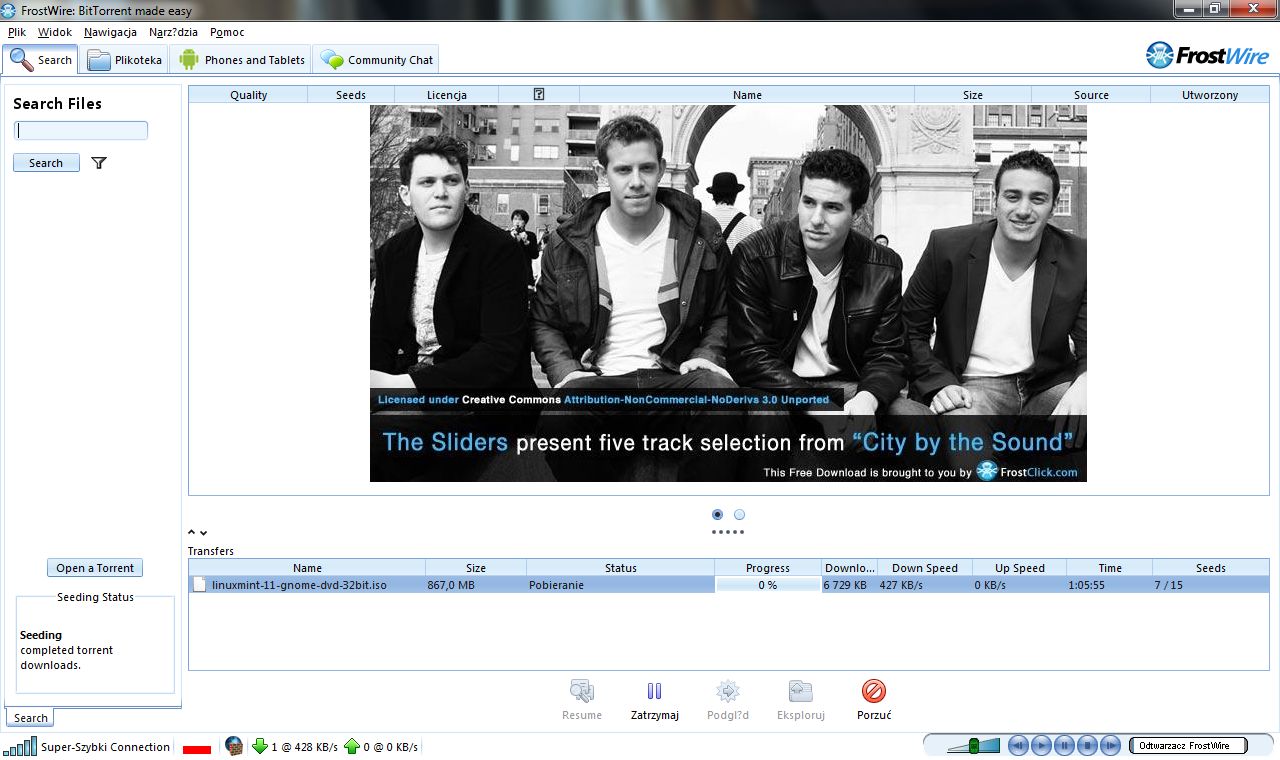Switch to Phones and Tablets tab
This screenshot has width=1280, height=760.
click(x=241, y=60)
